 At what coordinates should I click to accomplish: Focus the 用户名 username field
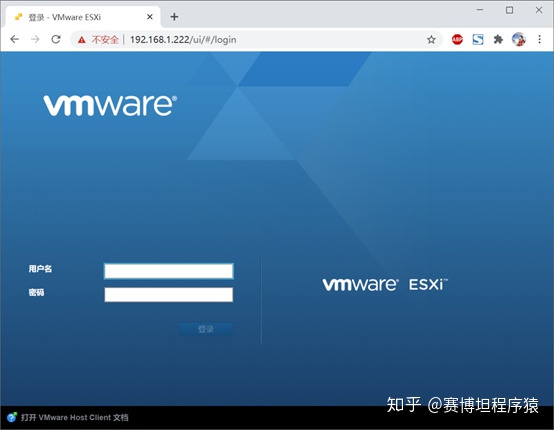coord(169,271)
